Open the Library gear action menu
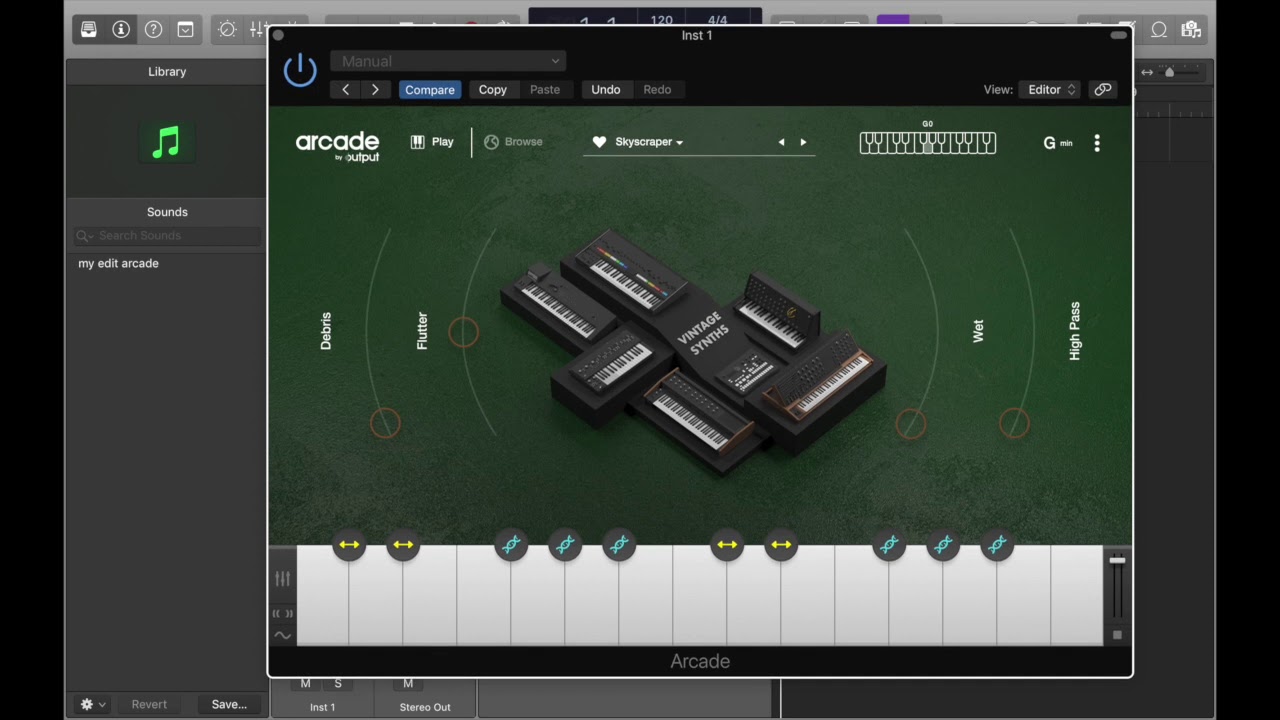Screen dimensions: 1280x720 [x=92, y=704]
